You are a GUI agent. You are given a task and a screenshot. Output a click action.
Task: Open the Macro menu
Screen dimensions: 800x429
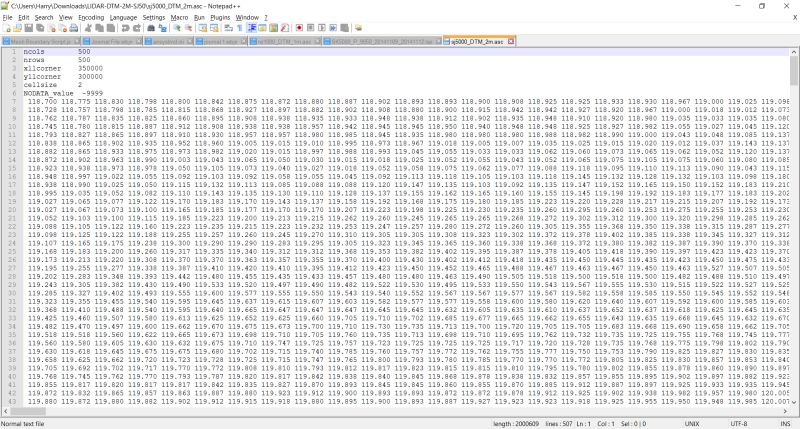(179, 17)
